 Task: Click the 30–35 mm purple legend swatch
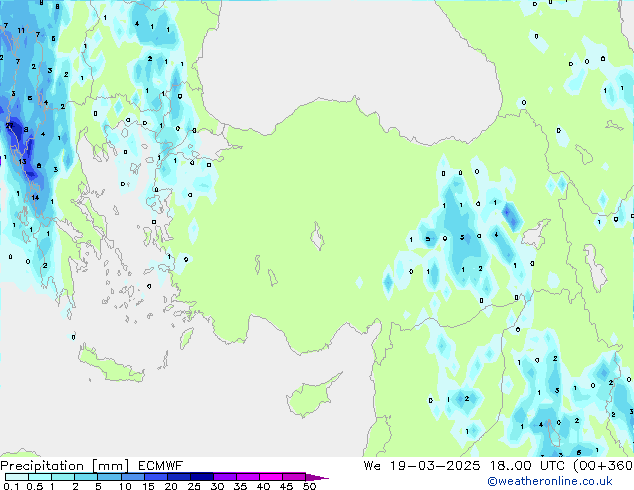225,477
